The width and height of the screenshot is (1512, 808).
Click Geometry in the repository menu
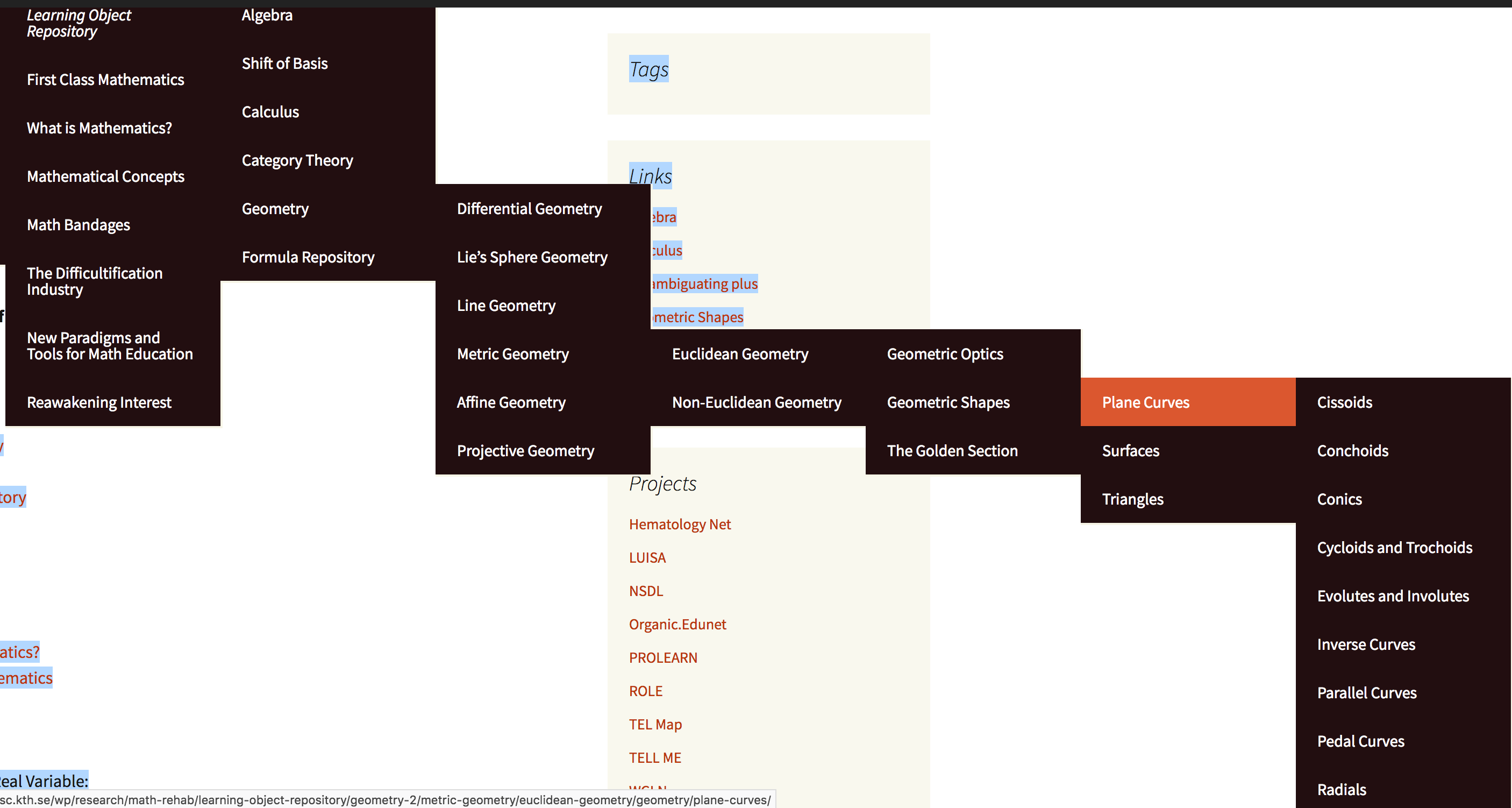click(275, 209)
